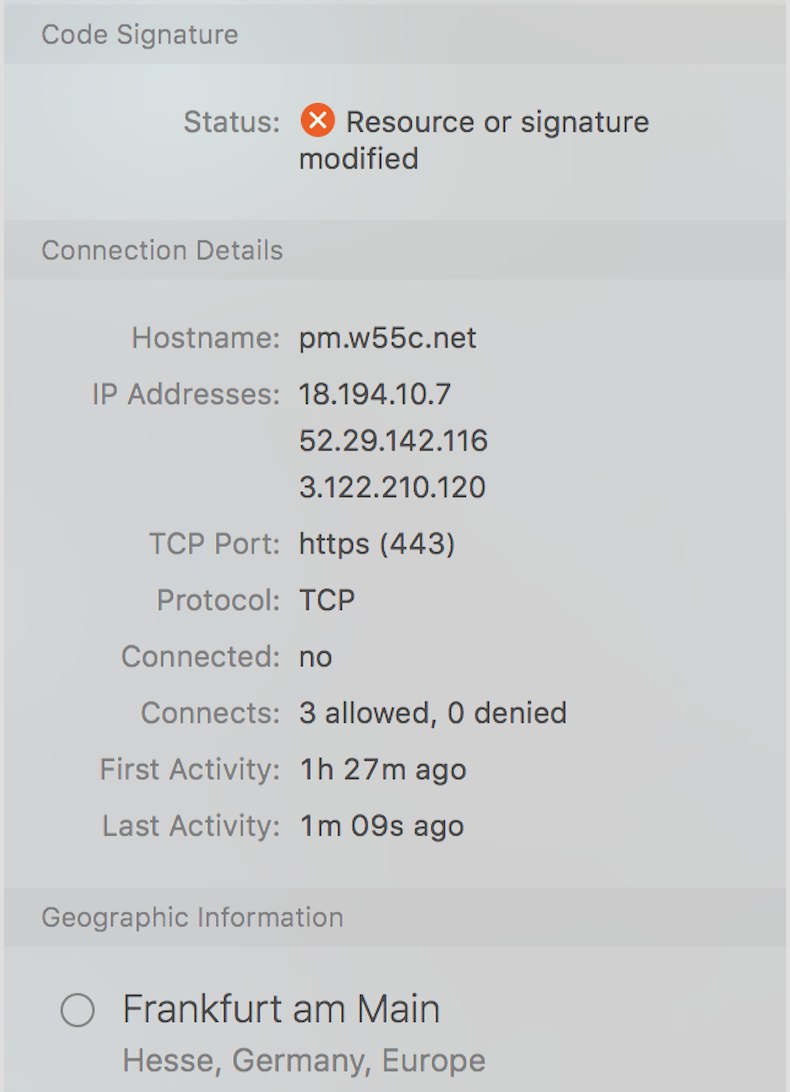Image resolution: width=790 pixels, height=1092 pixels.
Task: Select the hostname pm.w55c.net
Action: point(387,338)
